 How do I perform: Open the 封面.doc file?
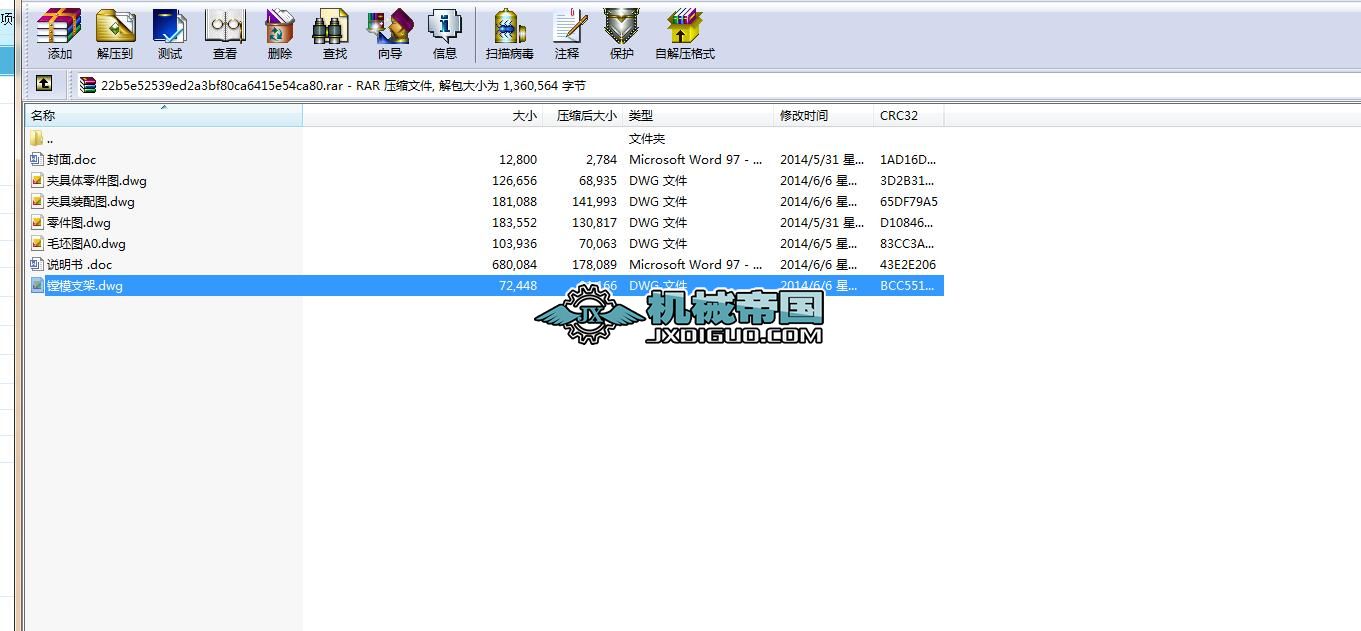click(70, 159)
